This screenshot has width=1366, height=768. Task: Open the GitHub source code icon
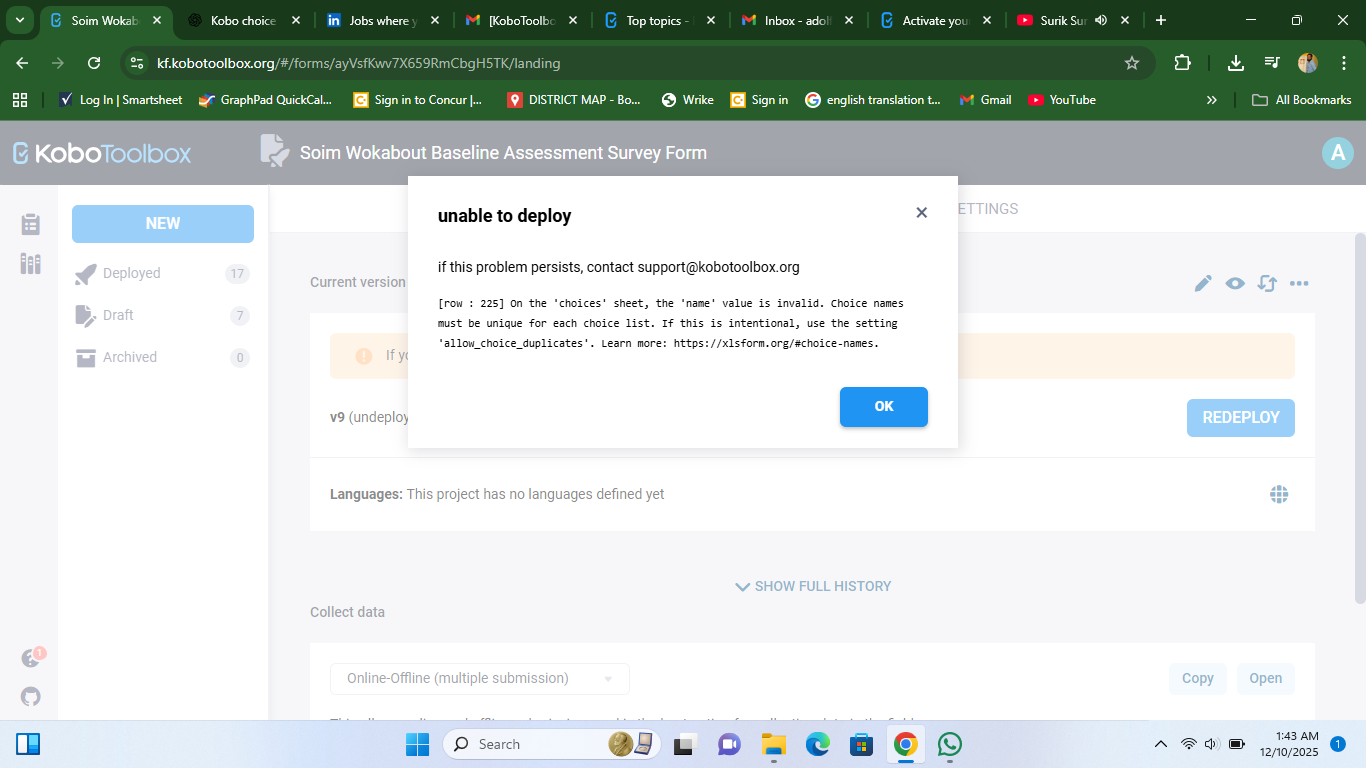(x=31, y=697)
